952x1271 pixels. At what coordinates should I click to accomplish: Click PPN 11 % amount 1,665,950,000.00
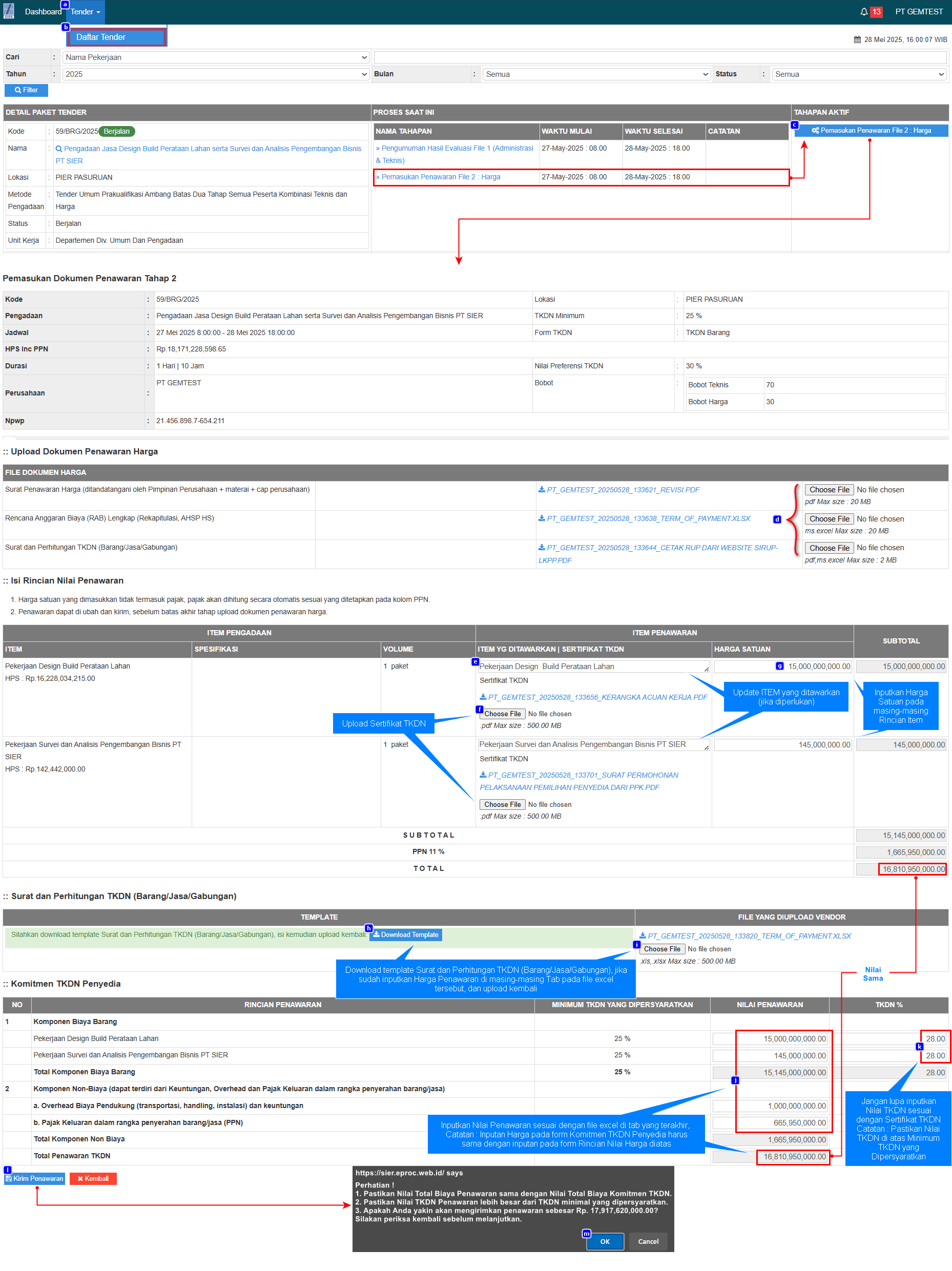tap(901, 852)
